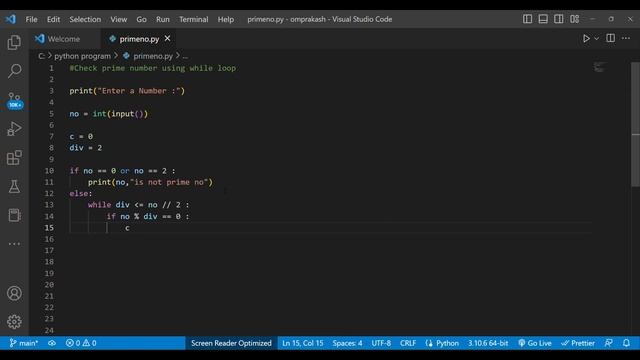The width and height of the screenshot is (640, 360).
Task: Open the Selection menu
Action: 85,19
